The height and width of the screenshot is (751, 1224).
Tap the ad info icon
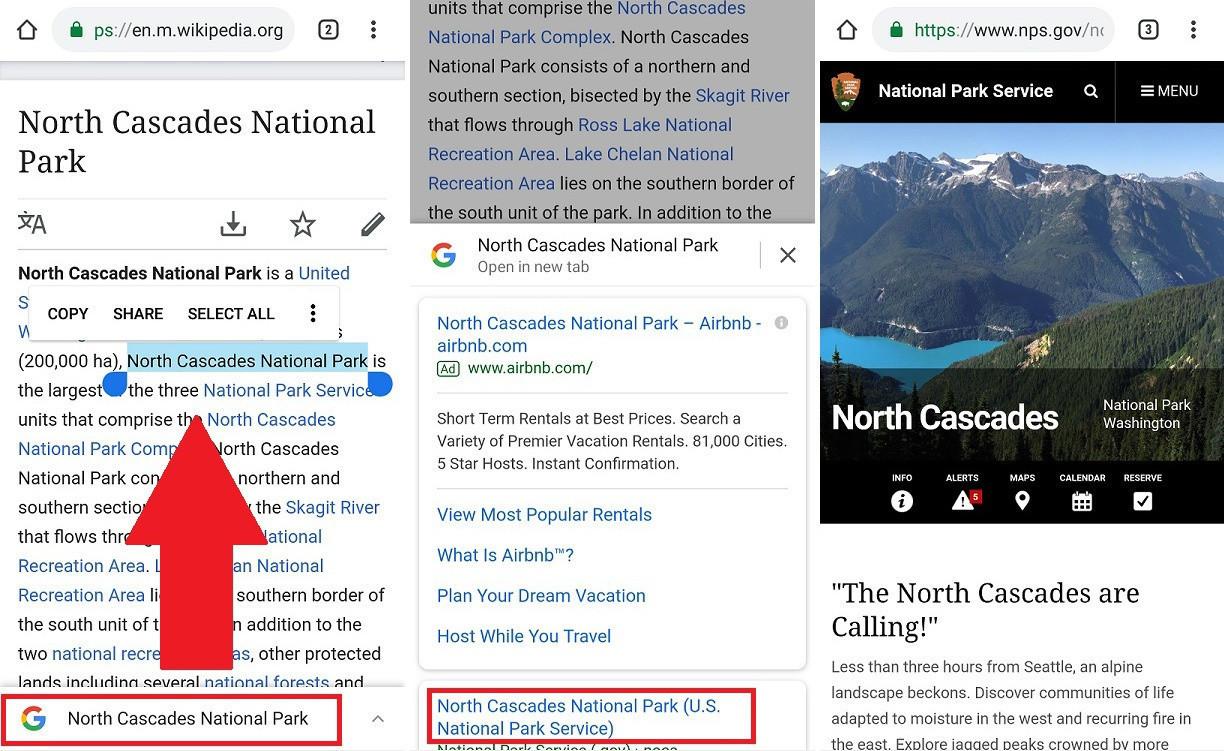point(781,323)
